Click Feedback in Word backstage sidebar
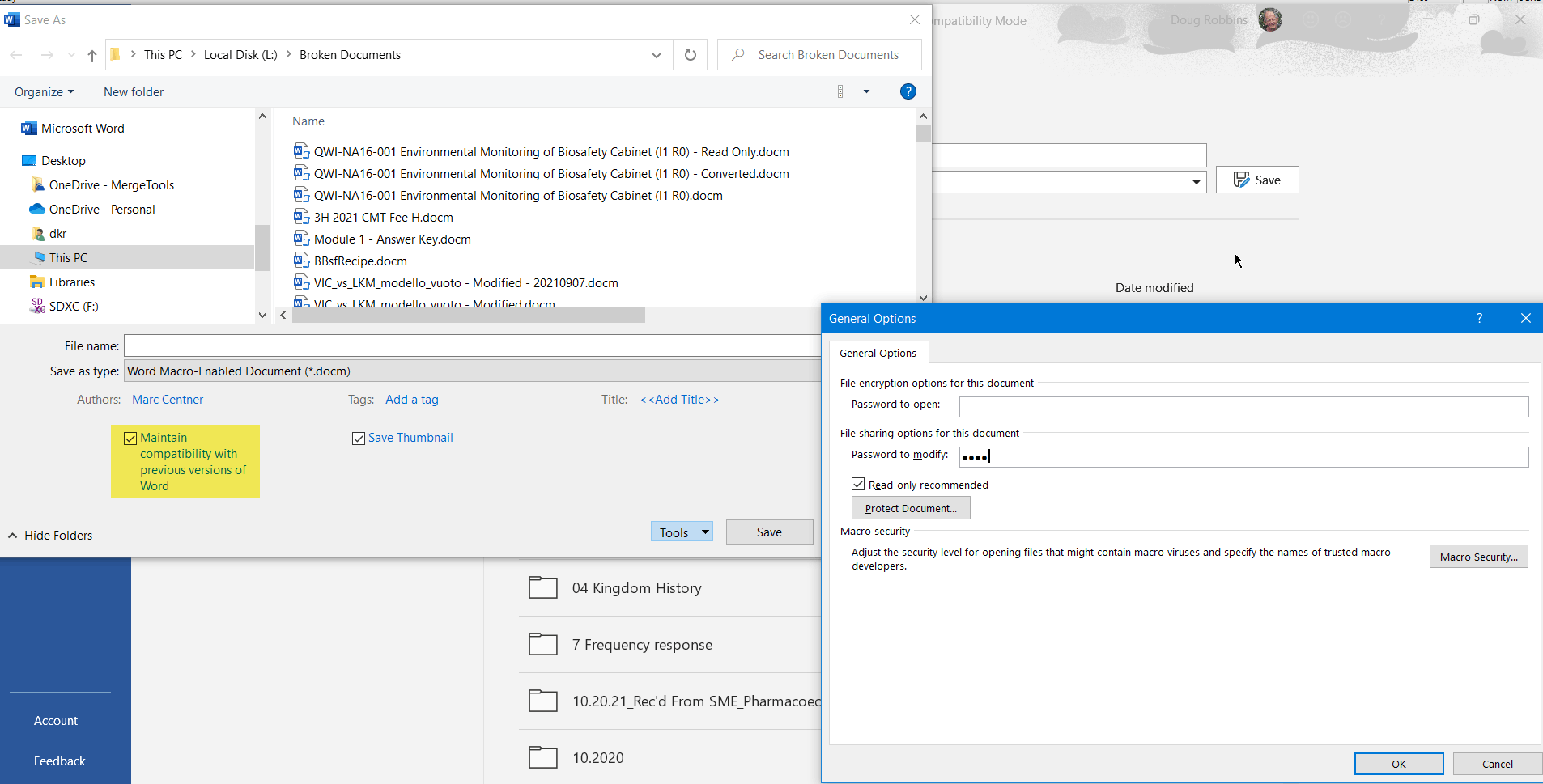 [x=59, y=761]
